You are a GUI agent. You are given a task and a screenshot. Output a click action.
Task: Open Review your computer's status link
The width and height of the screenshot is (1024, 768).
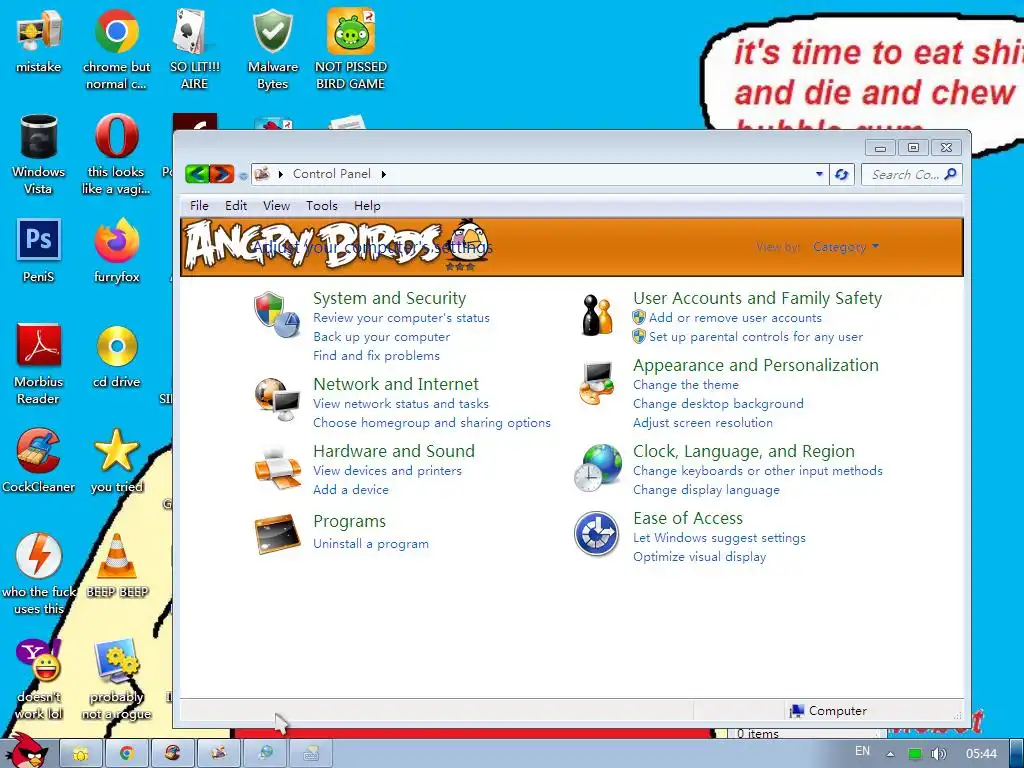click(401, 318)
